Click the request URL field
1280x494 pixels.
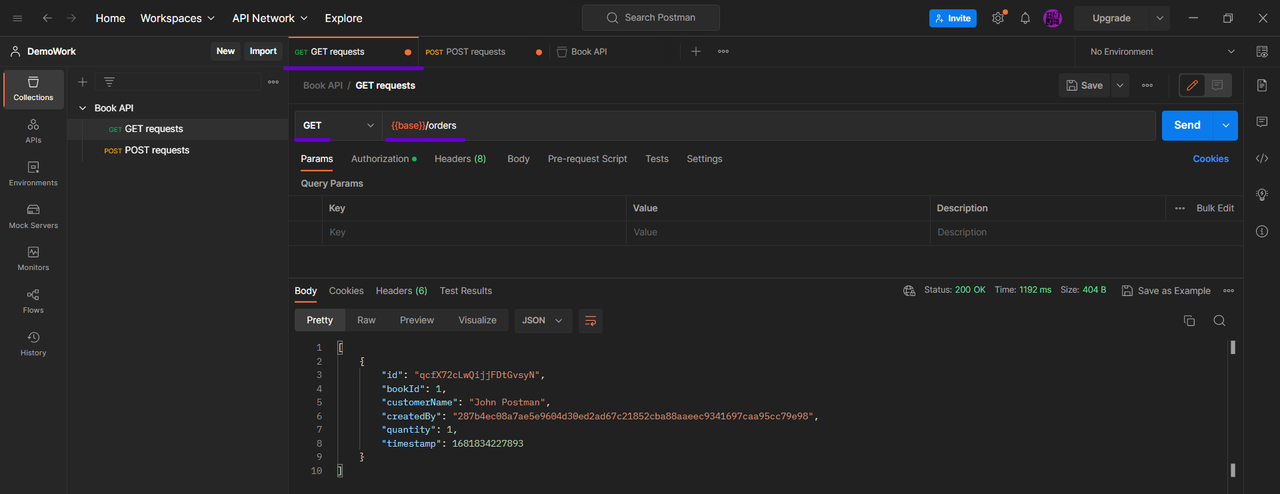click(769, 125)
